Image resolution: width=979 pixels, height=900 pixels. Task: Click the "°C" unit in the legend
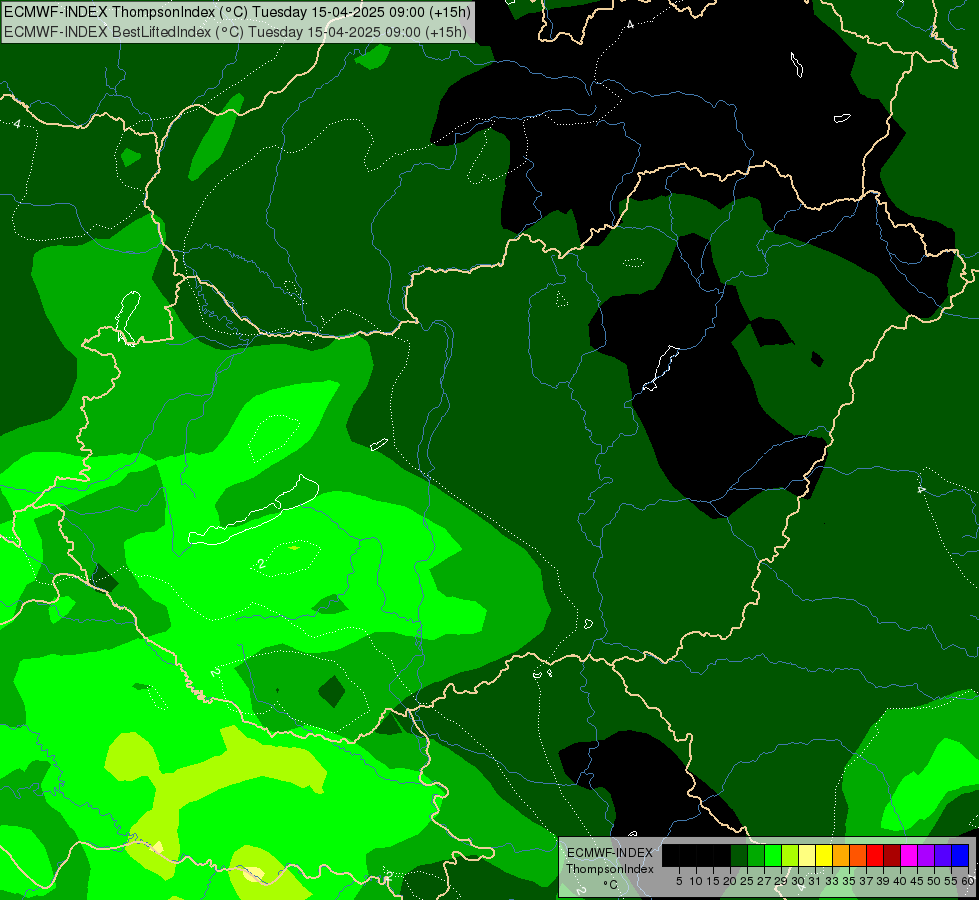pyautogui.click(x=611, y=884)
